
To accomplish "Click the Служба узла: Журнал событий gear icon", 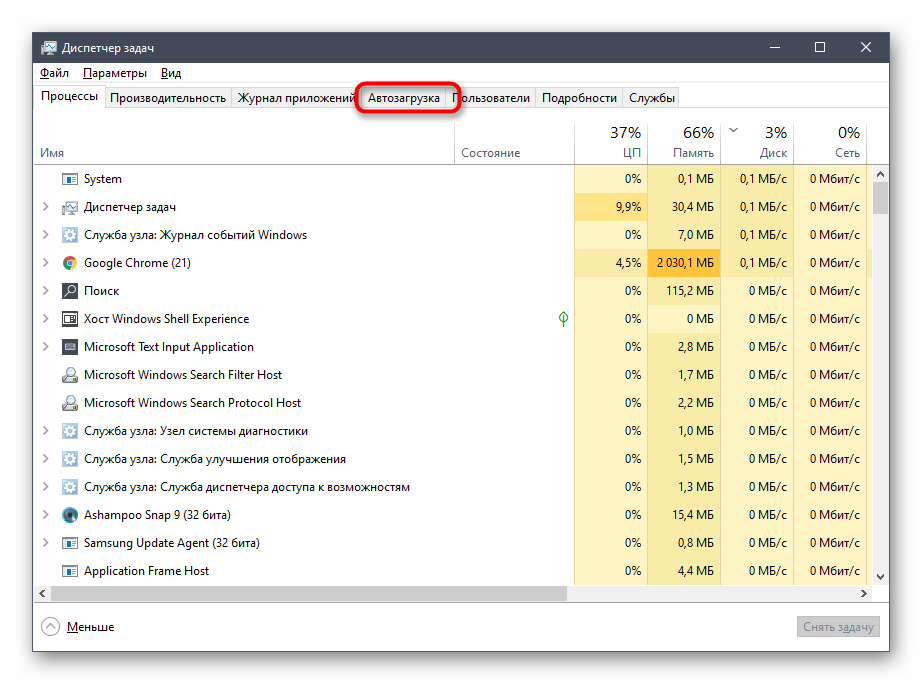I will click(x=70, y=235).
